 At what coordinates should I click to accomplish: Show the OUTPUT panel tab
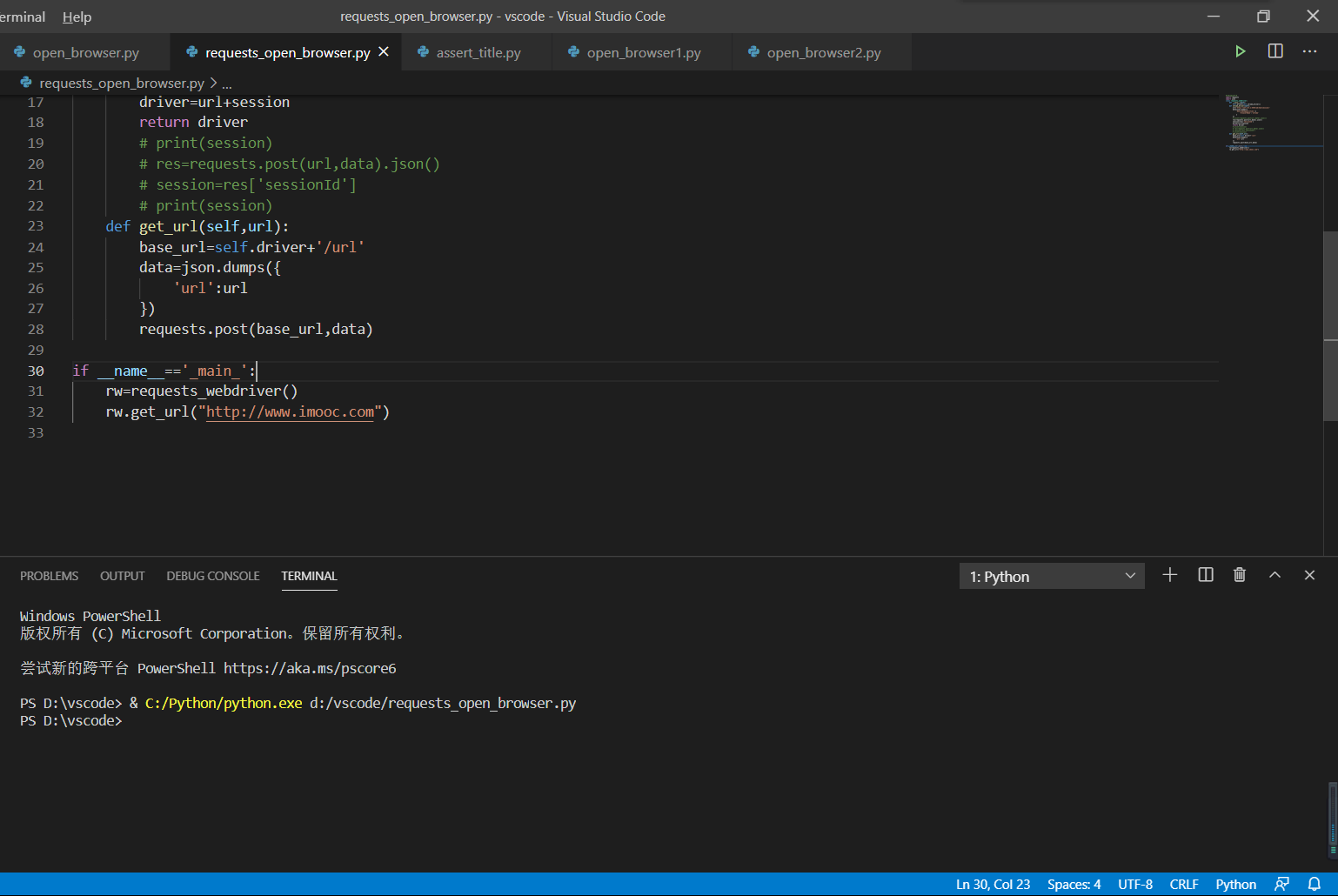[123, 576]
